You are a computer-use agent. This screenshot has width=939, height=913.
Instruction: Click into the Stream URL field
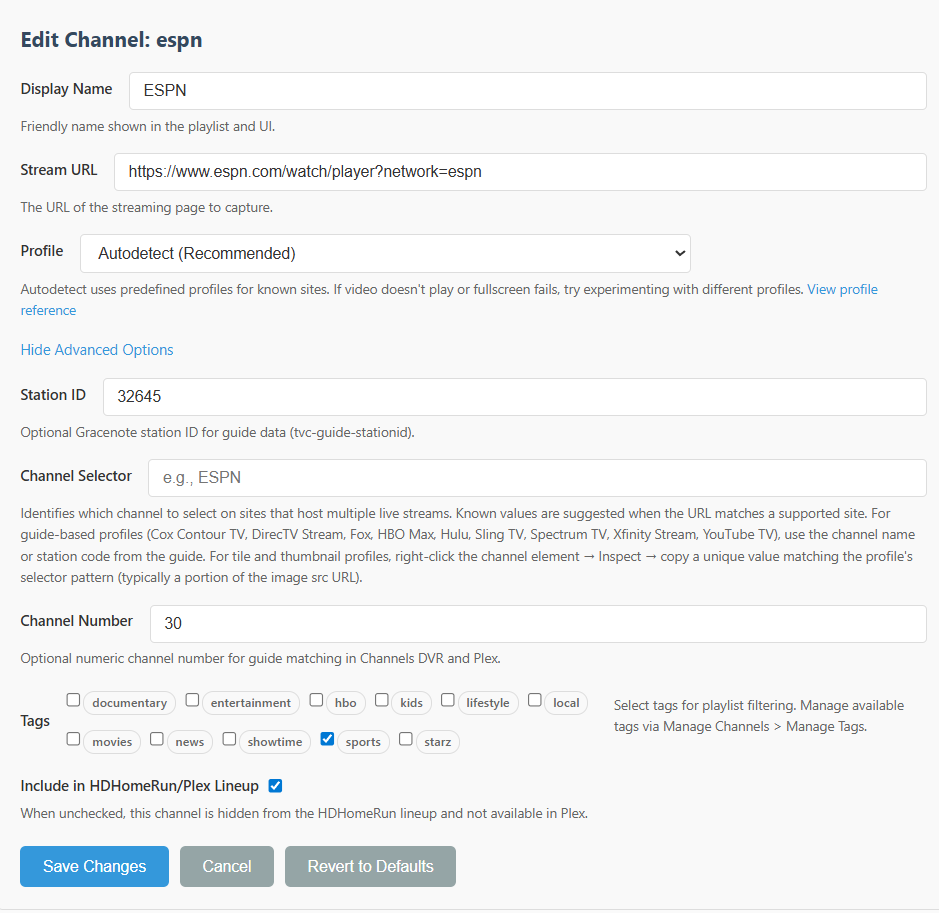pos(520,172)
